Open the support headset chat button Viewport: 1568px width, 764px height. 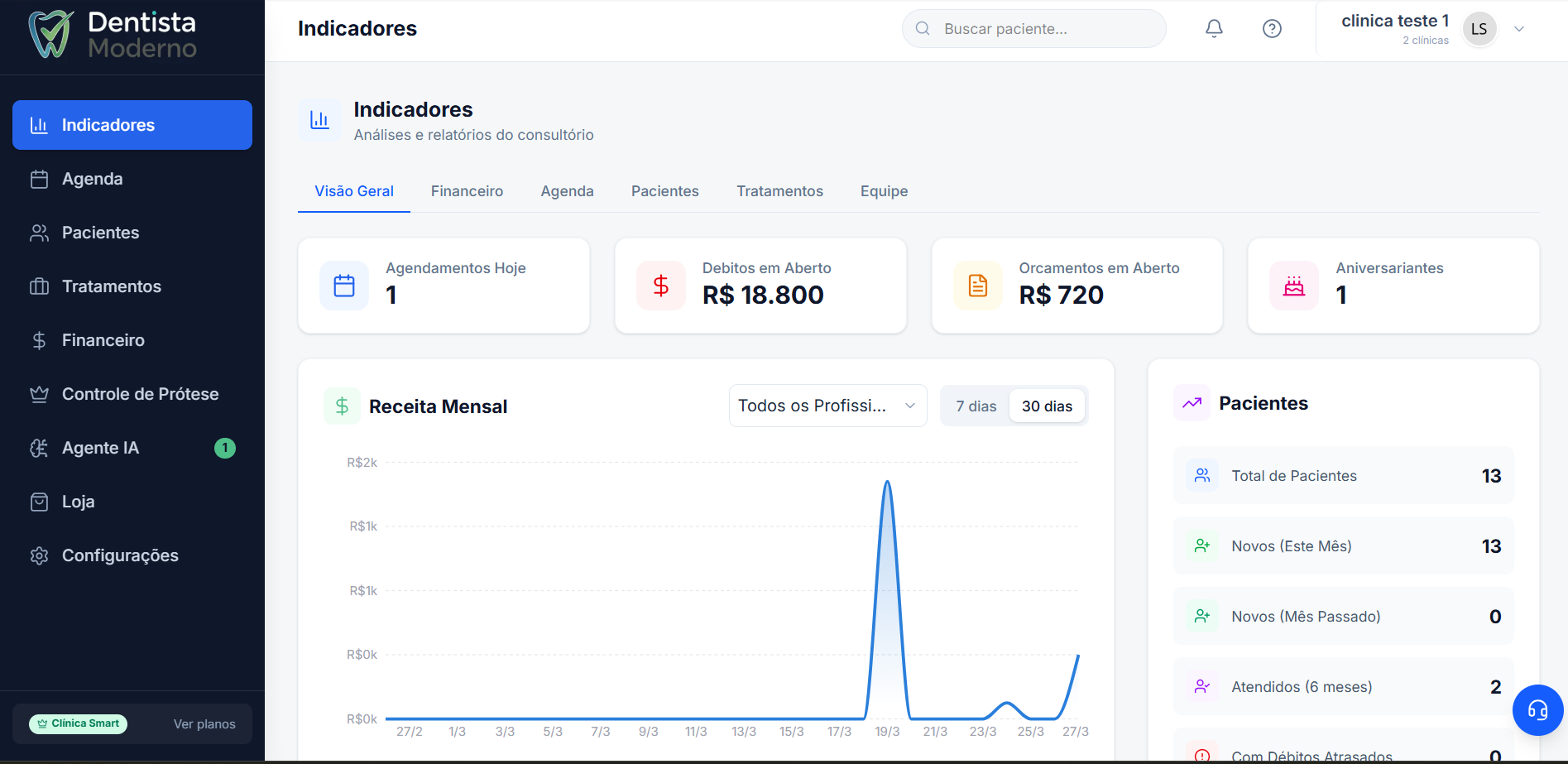tap(1537, 710)
